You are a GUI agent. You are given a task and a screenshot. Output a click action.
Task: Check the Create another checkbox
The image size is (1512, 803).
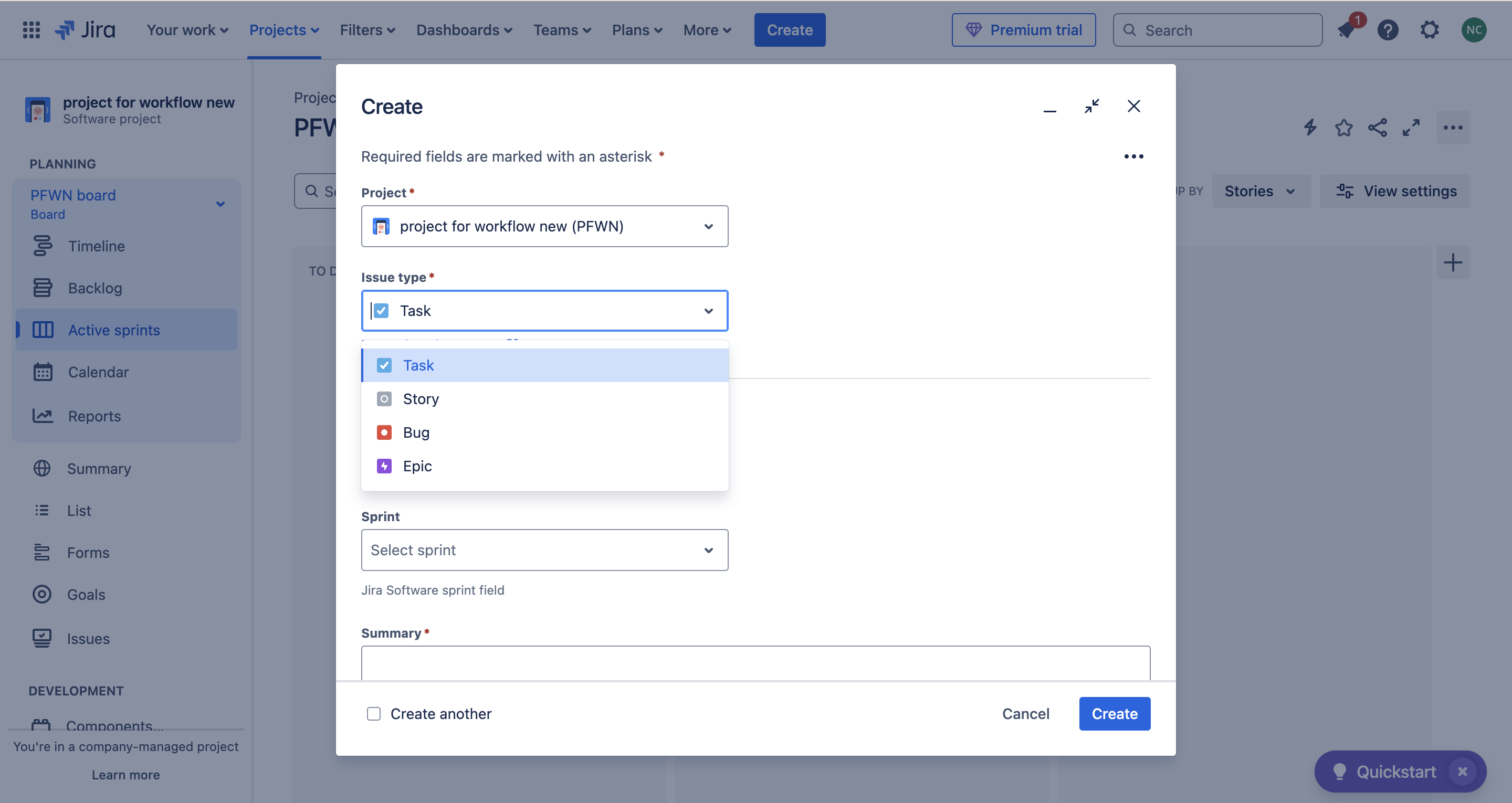pos(374,713)
